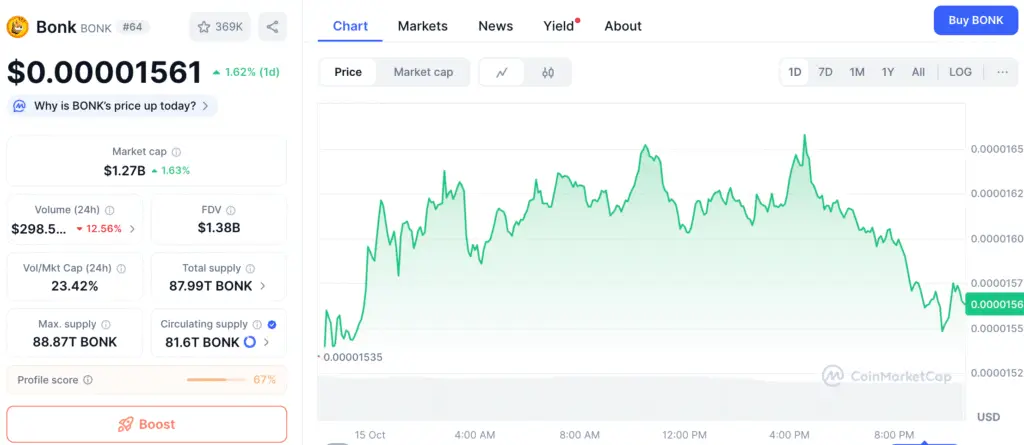Switch to candlestick chart icon

click(548, 72)
